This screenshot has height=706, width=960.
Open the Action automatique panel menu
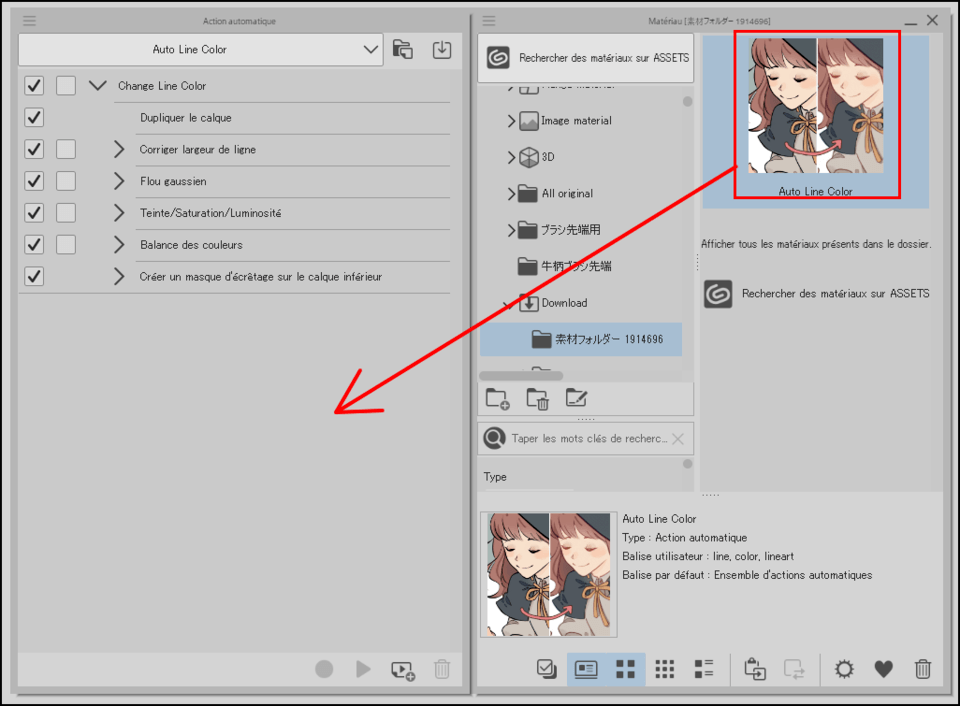[x=29, y=20]
